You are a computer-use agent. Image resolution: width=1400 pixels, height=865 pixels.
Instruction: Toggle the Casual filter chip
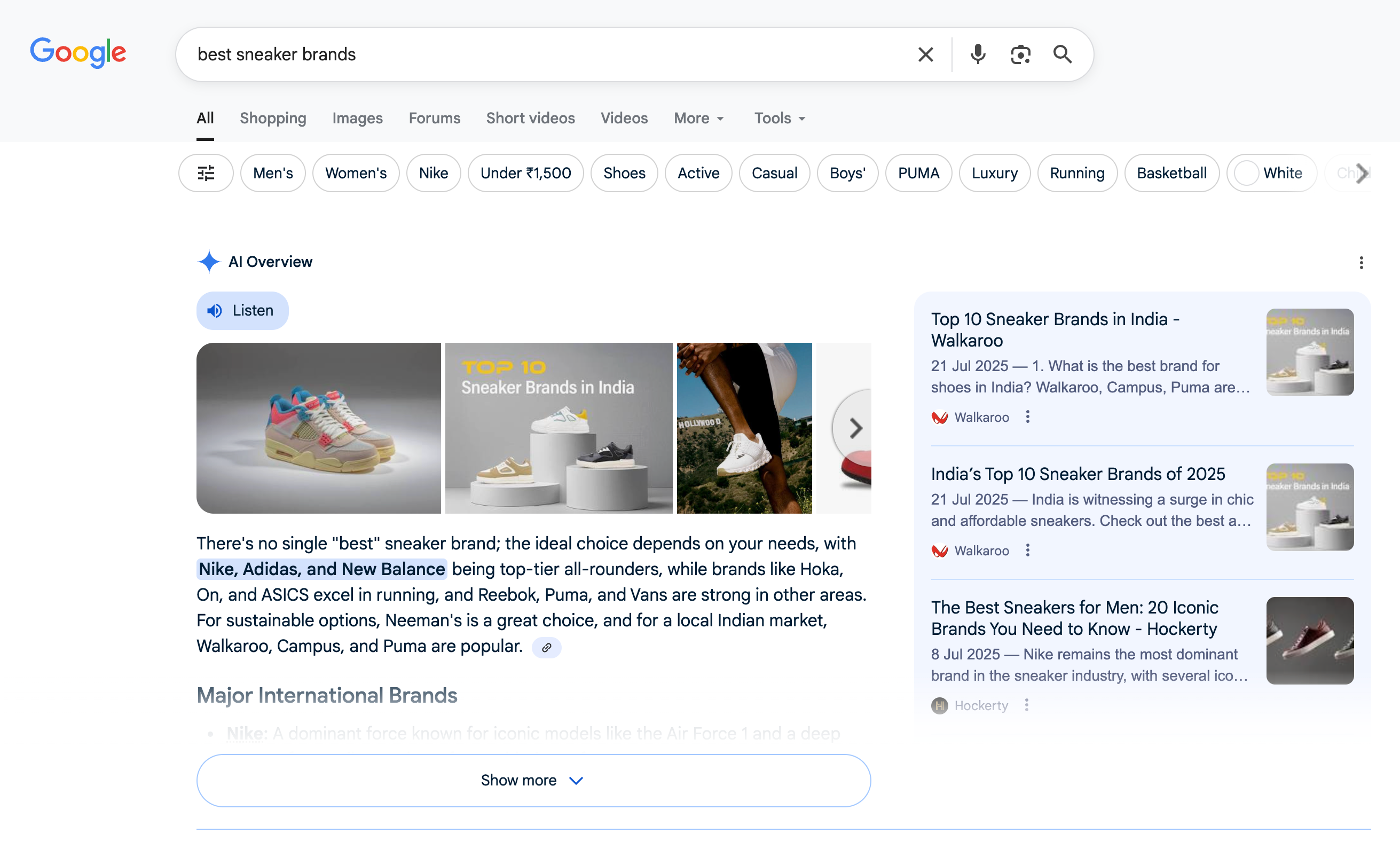(x=774, y=173)
